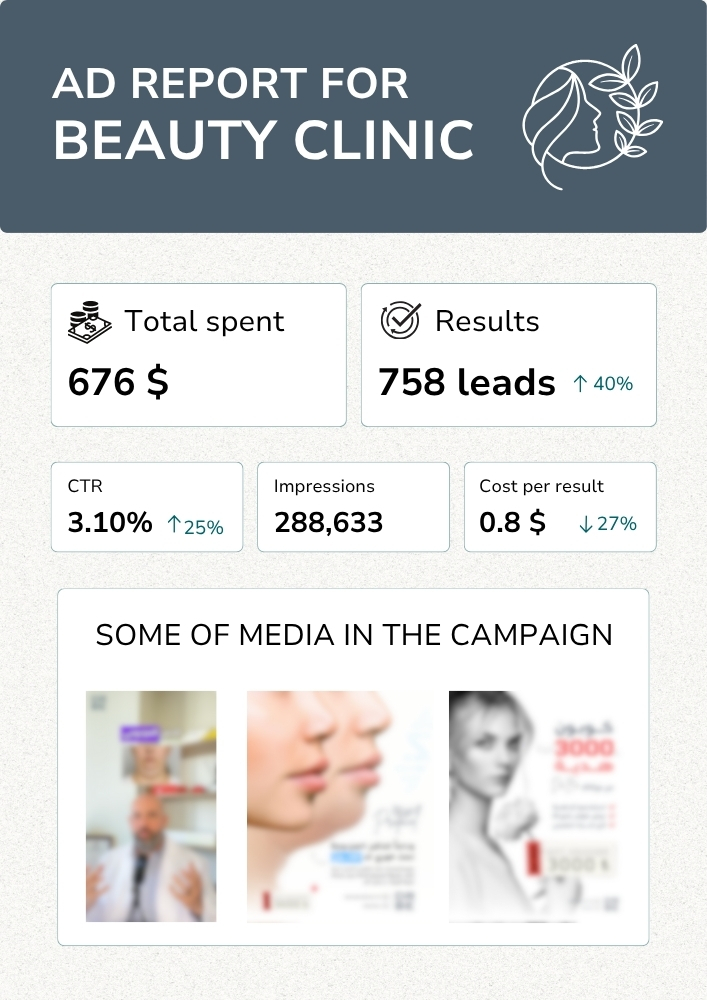Screen dimensions: 707x1000
Task: Select the AD REPORT FOR heading
Action: tap(230, 84)
